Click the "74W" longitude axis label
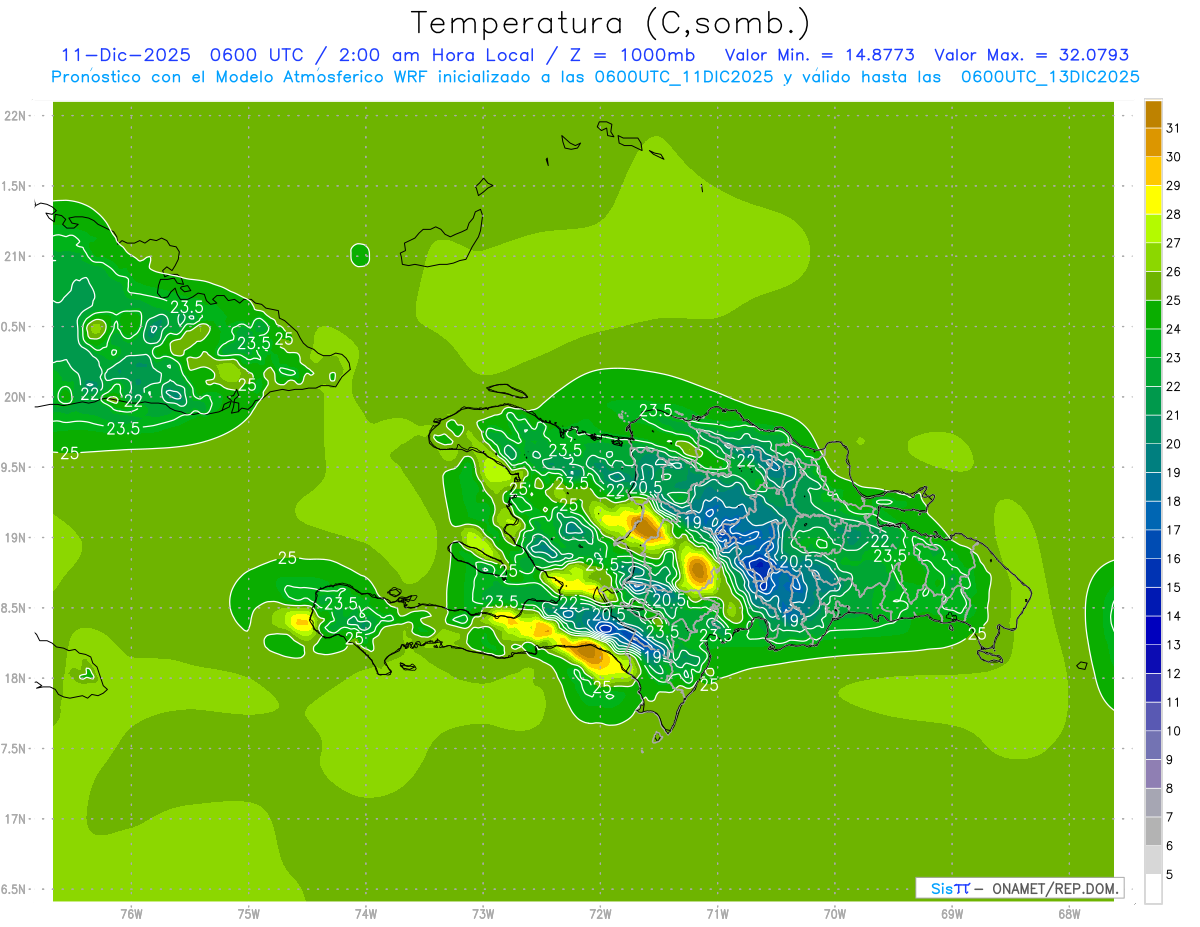The width and height of the screenshot is (1200, 927). tap(366, 913)
